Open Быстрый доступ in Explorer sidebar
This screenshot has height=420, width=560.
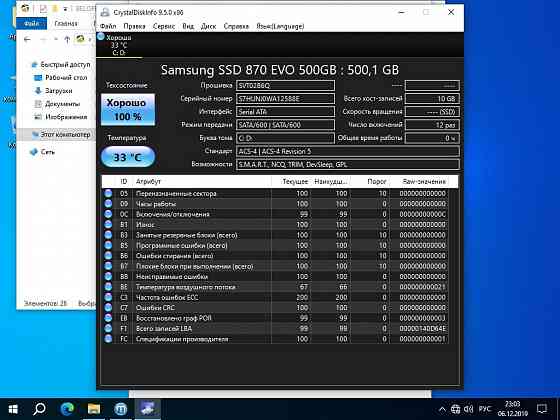(65, 65)
